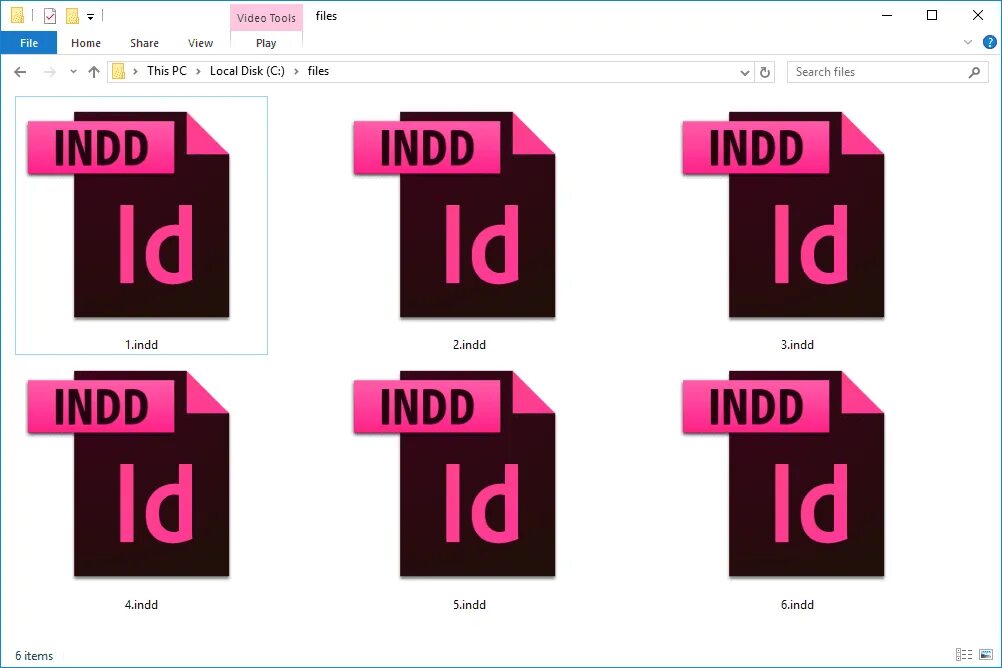The image size is (1002, 668).
Task: Open the Play tab under Video Tools
Action: click(265, 43)
